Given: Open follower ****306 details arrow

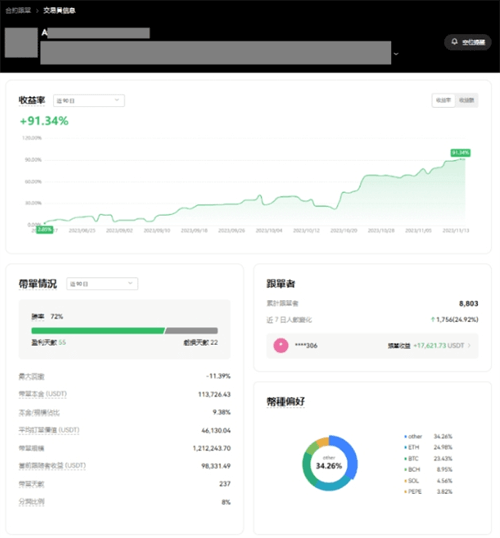Looking at the screenshot, I should click(469, 346).
